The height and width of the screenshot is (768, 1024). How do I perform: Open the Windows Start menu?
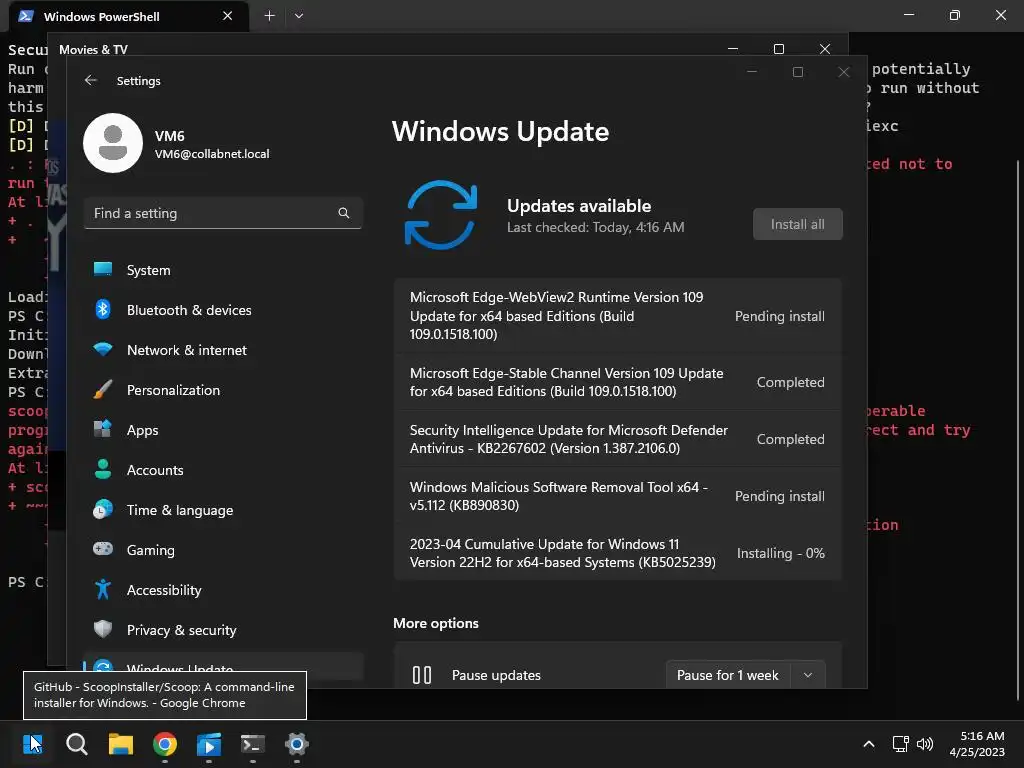tap(33, 744)
